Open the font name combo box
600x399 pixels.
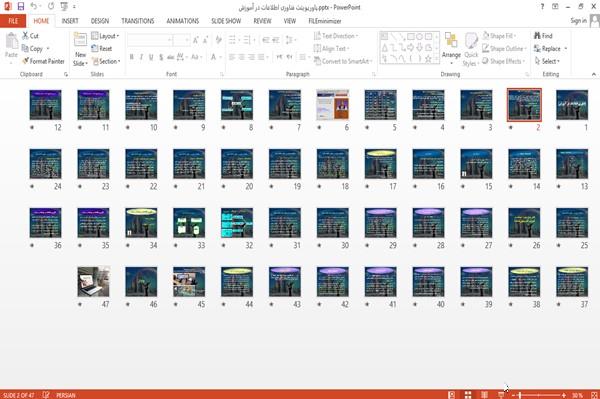(150, 40)
